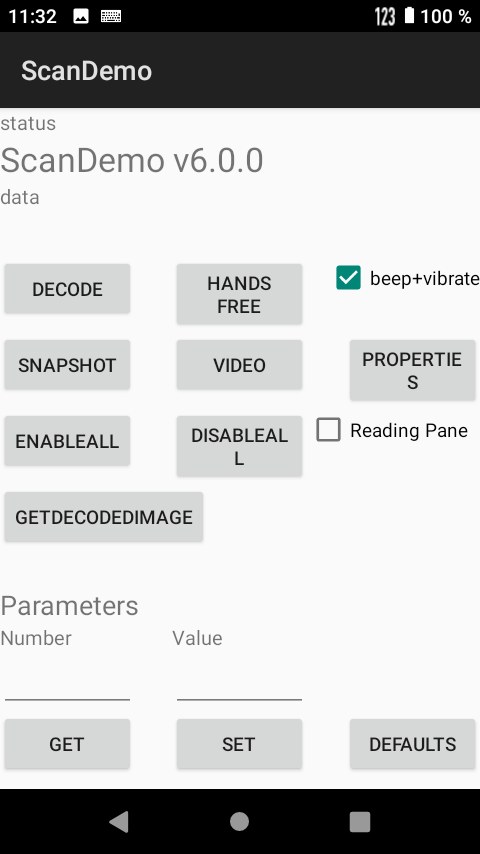The height and width of the screenshot is (854, 480).
Task: Take a SNAPSHOT
Action: click(67, 365)
